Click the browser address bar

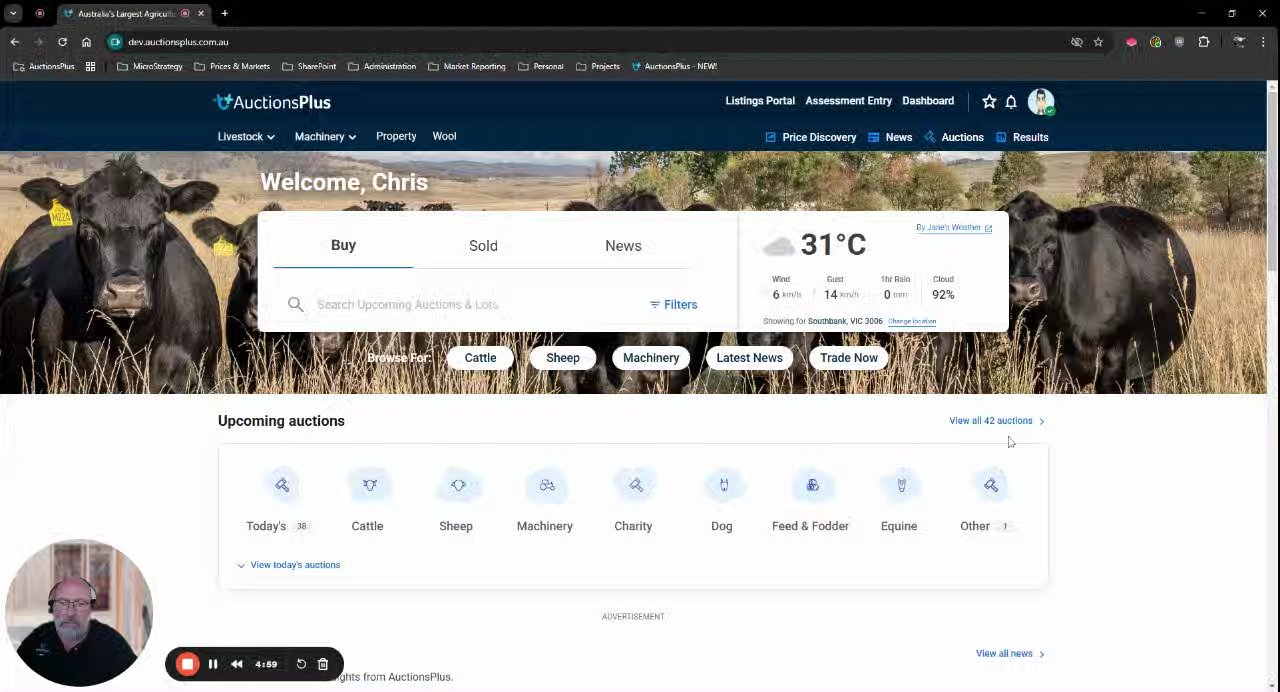[590, 42]
